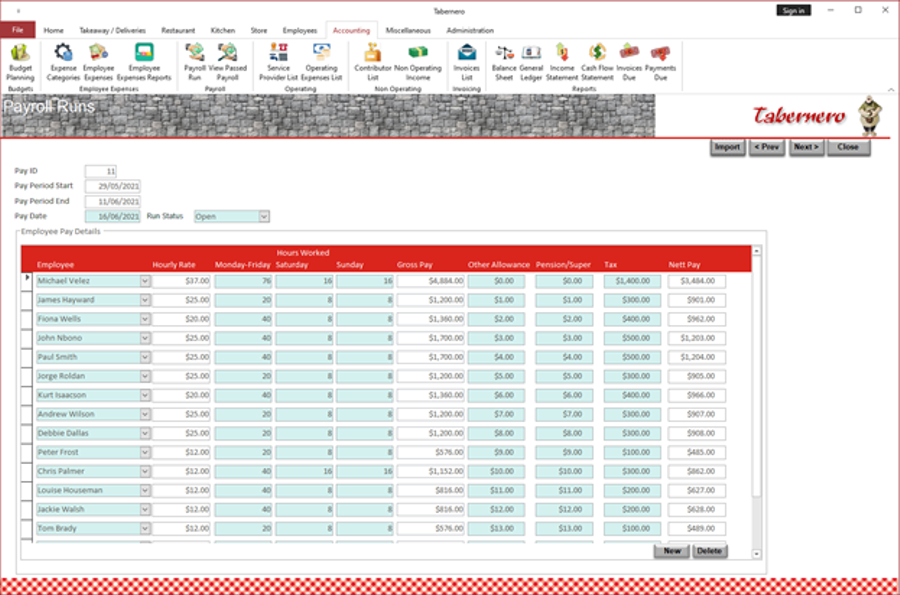Viewport: 900px width, 595px height.
Task: Click the grid scroll down arrow
Action: (757, 554)
